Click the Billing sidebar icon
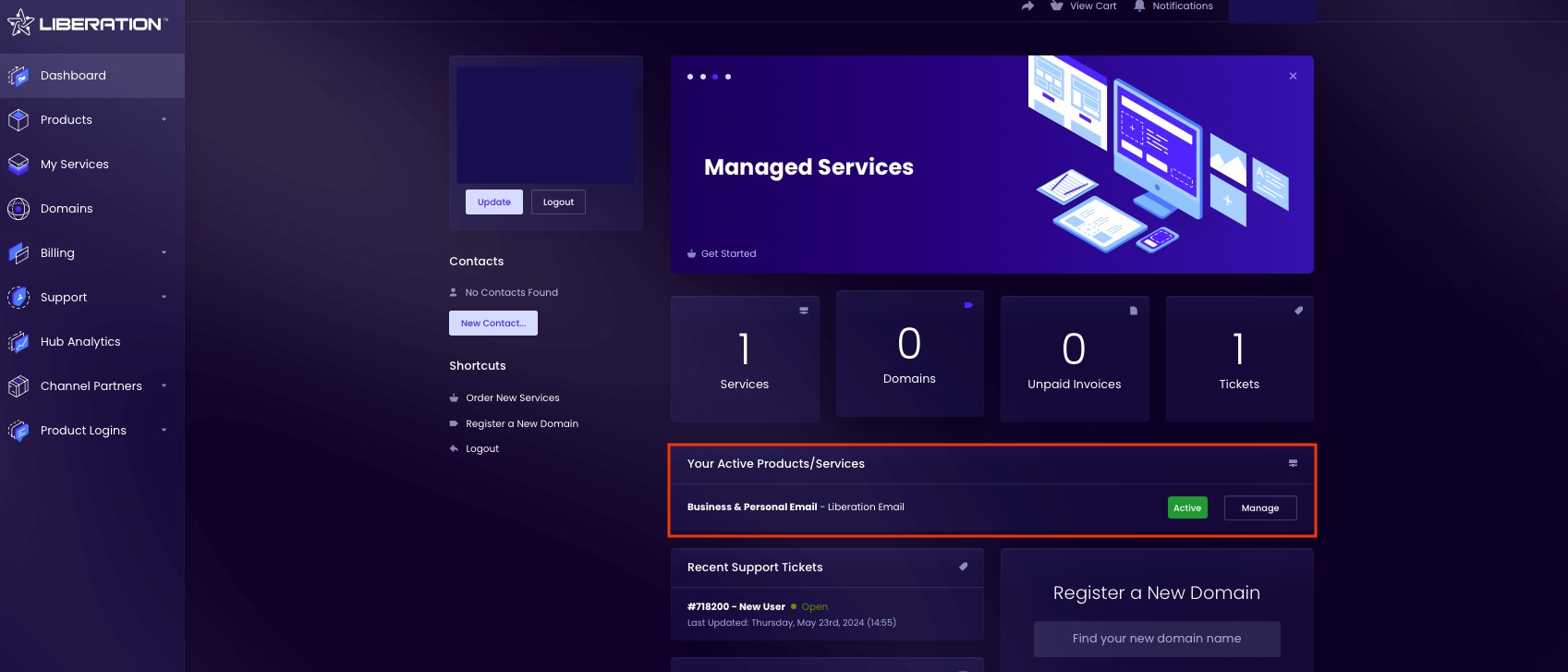The width and height of the screenshot is (1568, 672). point(18,253)
